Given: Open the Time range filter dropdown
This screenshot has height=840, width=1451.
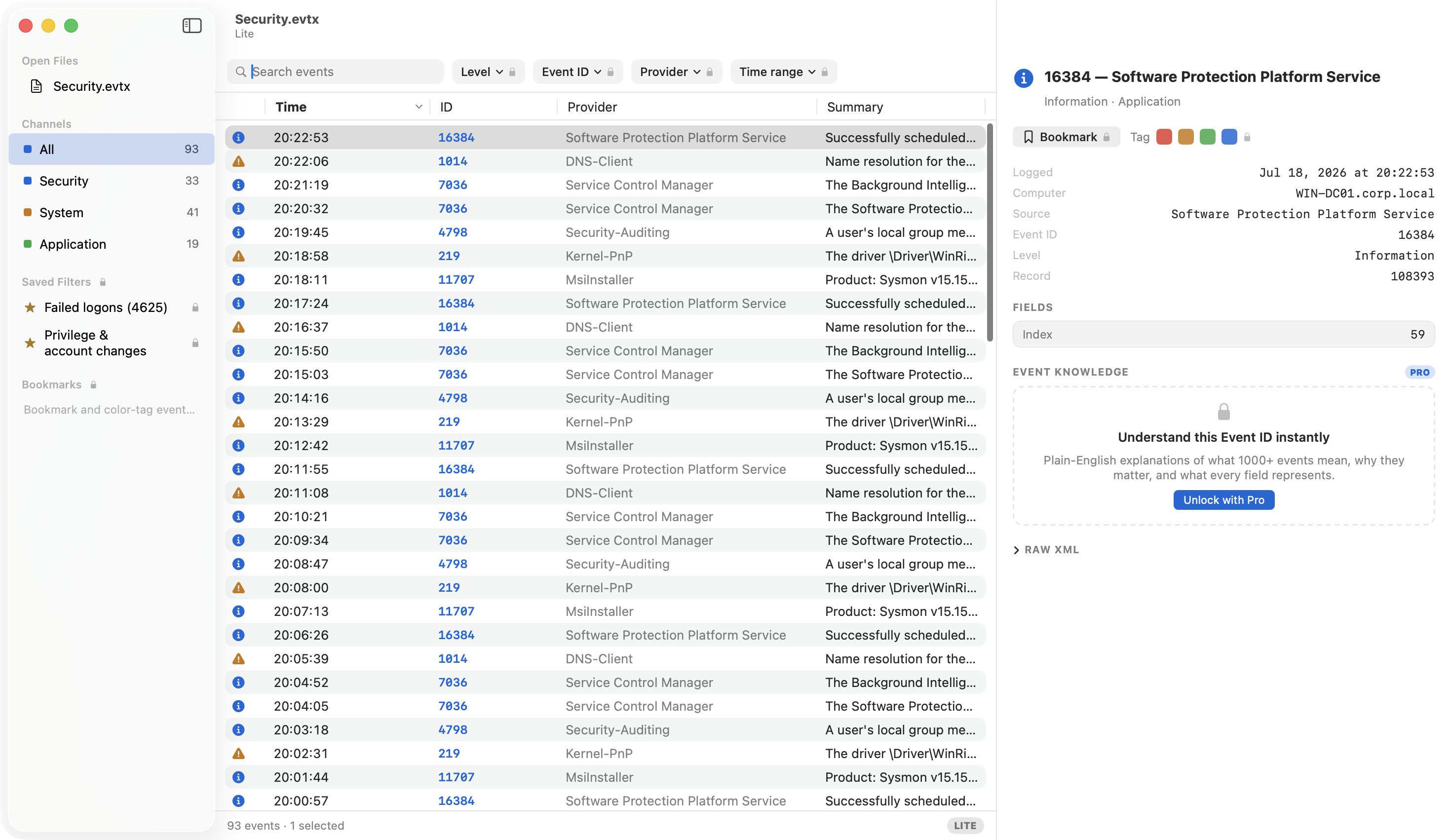Looking at the screenshot, I should pos(783,72).
